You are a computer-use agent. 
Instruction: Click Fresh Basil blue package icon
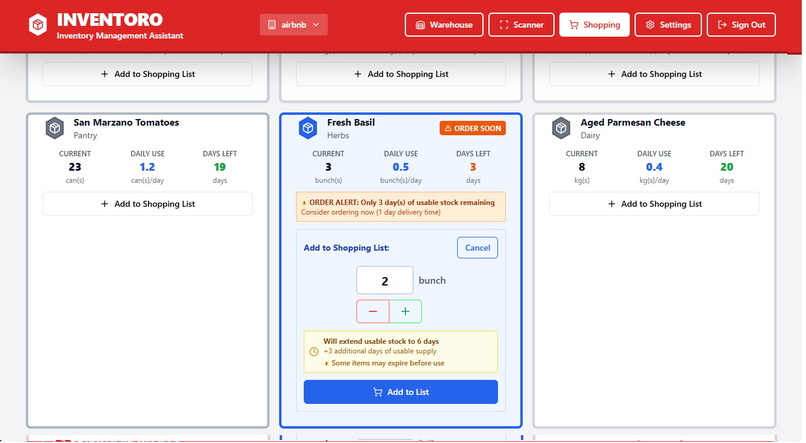click(308, 128)
